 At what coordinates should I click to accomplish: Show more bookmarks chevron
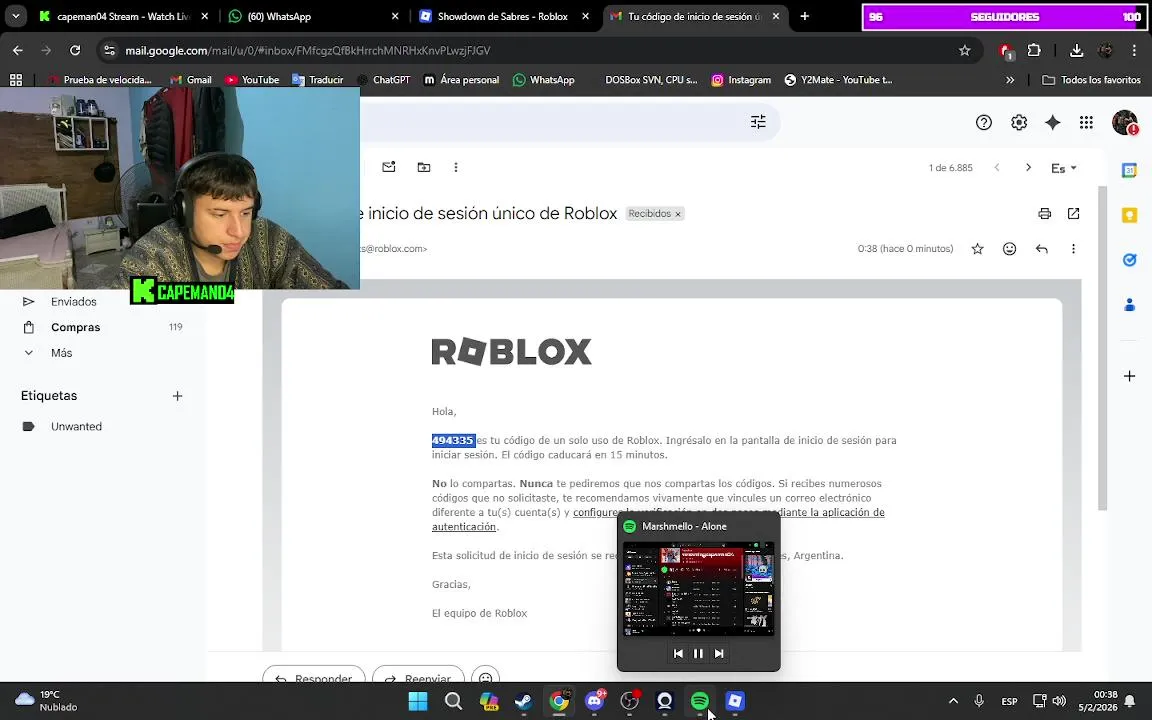[x=1009, y=80]
